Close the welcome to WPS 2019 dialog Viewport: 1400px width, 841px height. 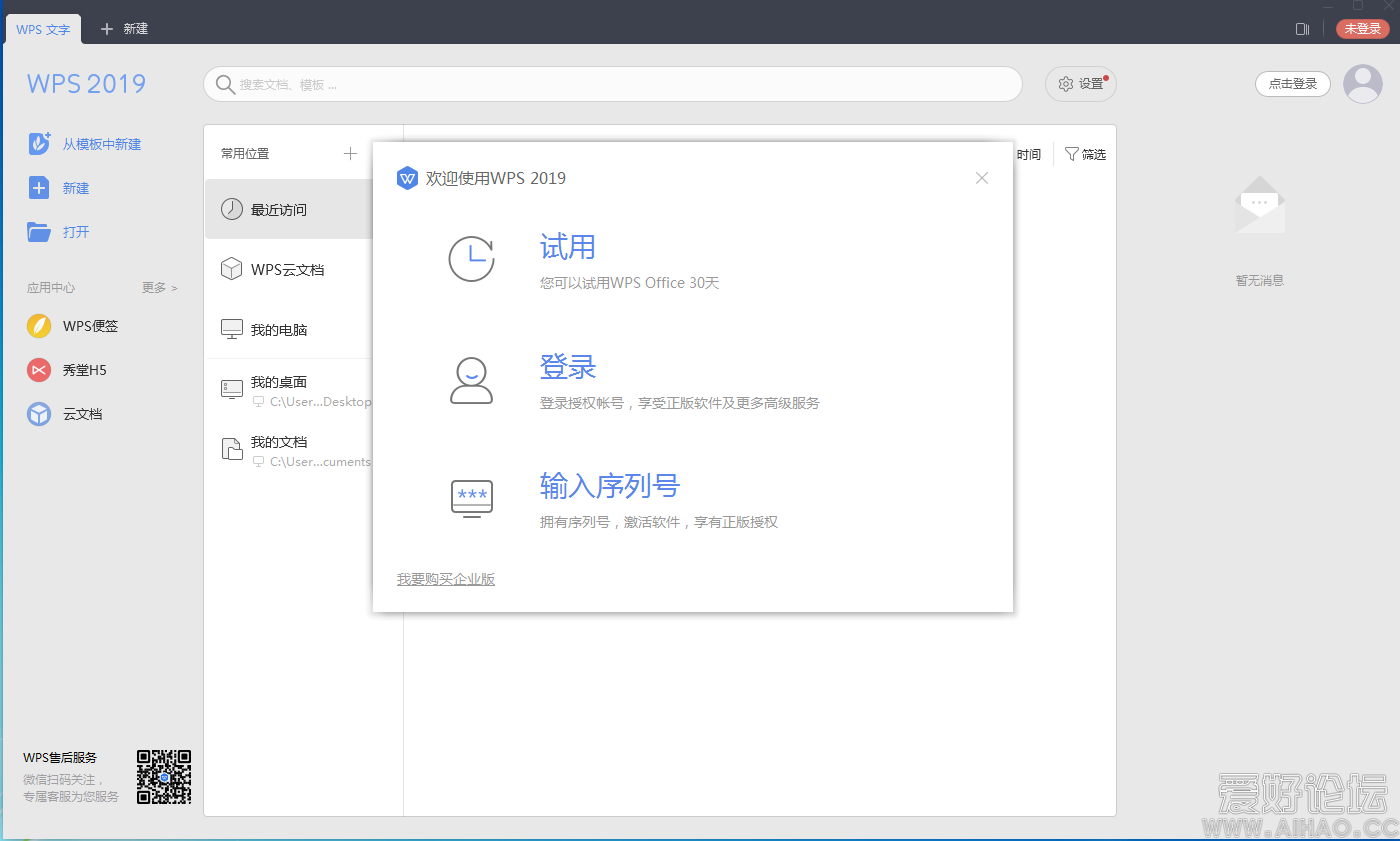(981, 178)
